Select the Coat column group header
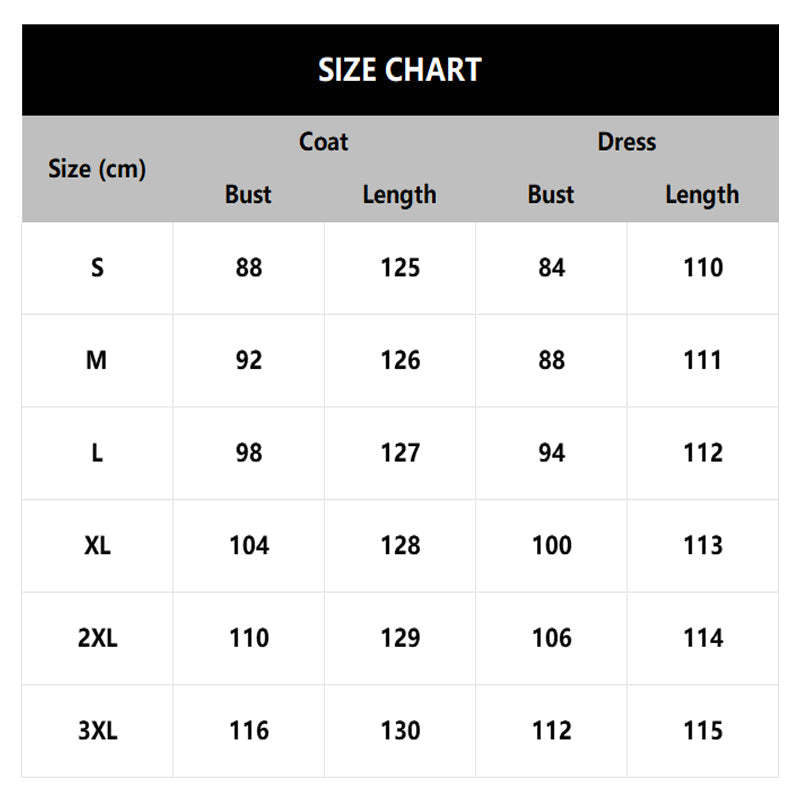The width and height of the screenshot is (800, 800). point(324,142)
